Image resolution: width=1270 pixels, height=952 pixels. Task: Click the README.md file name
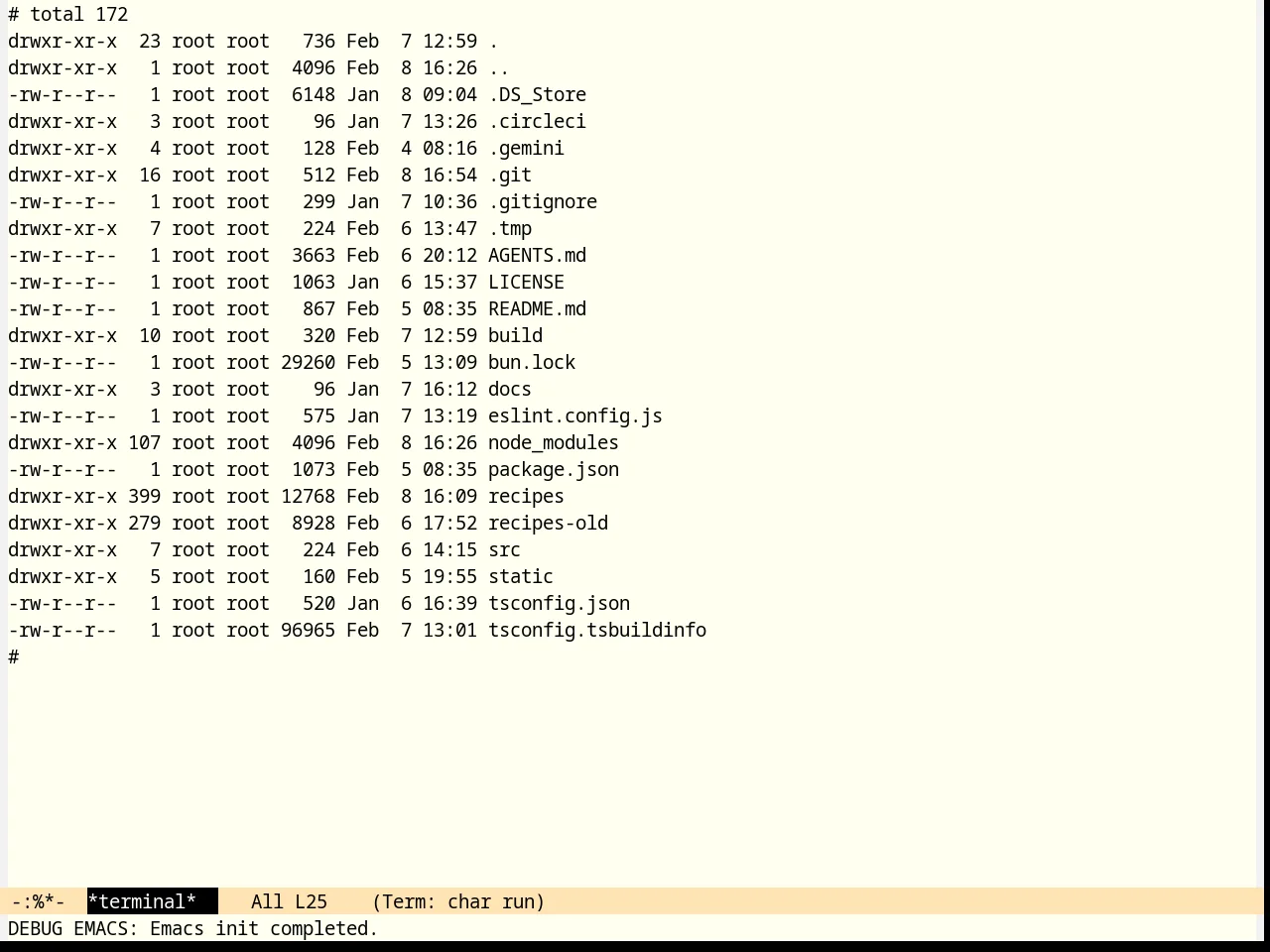coord(537,309)
